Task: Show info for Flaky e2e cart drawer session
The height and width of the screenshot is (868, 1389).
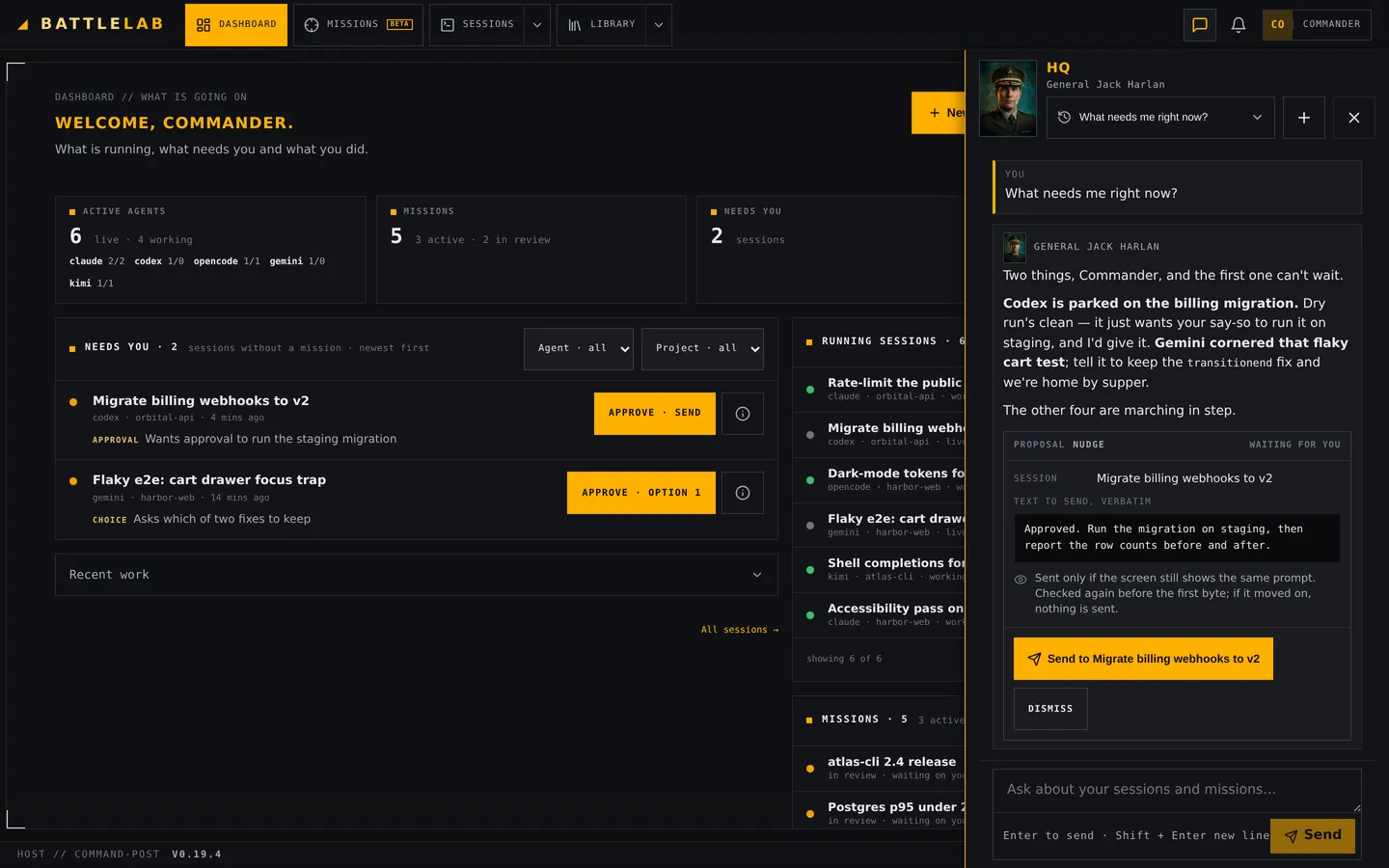Action: (x=743, y=493)
